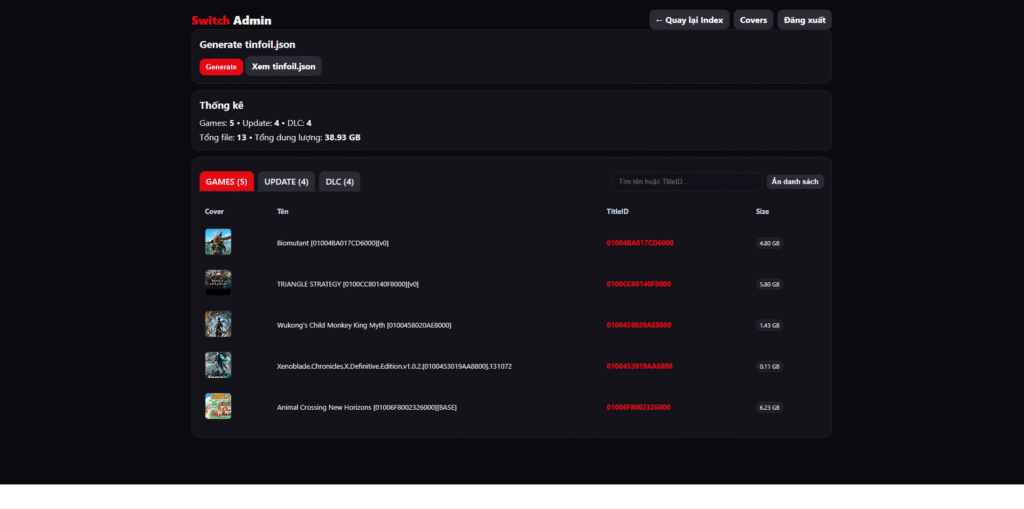Open the Covers page
Viewport: 1024px width, 509px height.
pyautogui.click(x=753, y=20)
